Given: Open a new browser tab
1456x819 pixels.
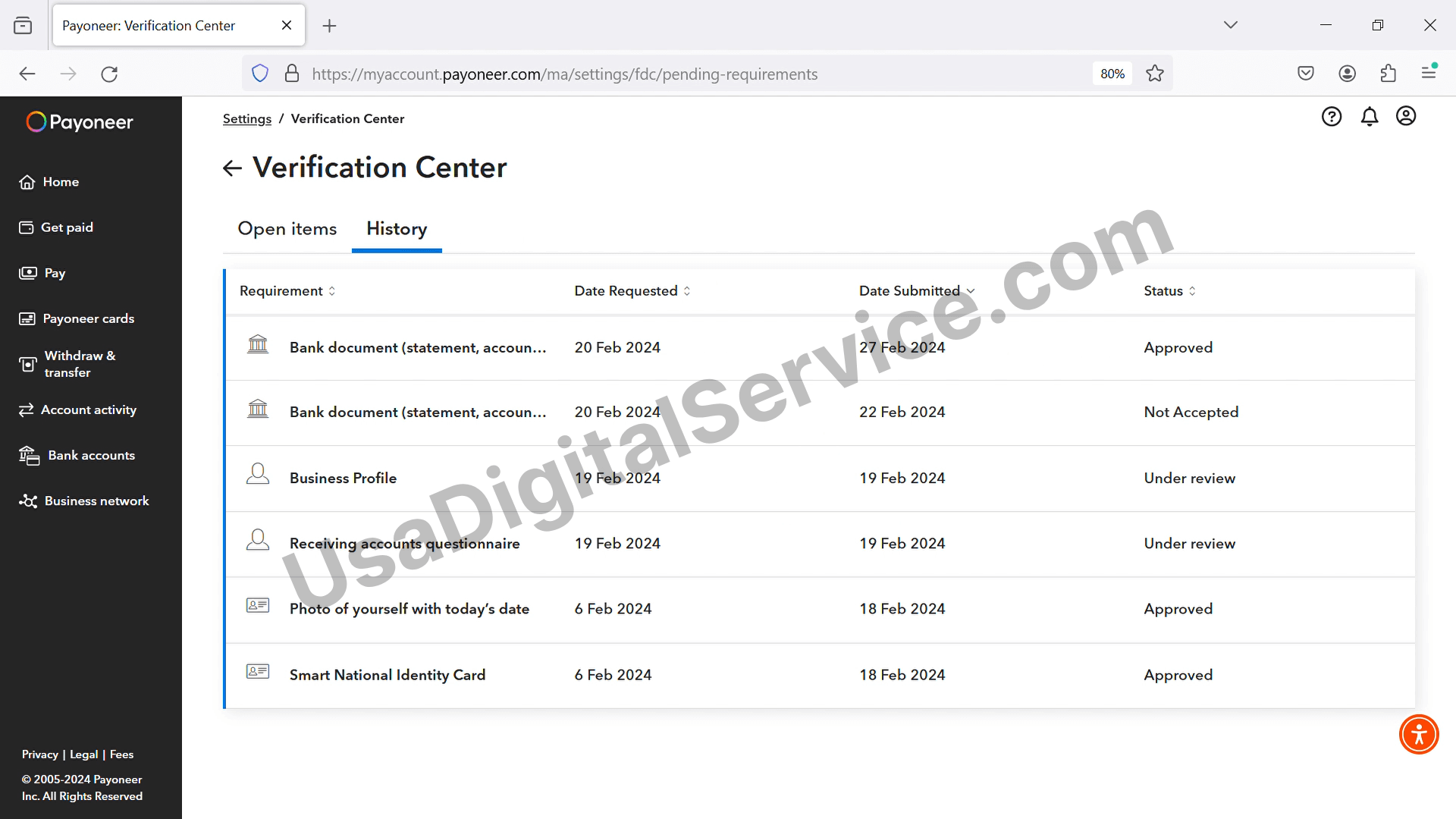Looking at the screenshot, I should tap(329, 26).
